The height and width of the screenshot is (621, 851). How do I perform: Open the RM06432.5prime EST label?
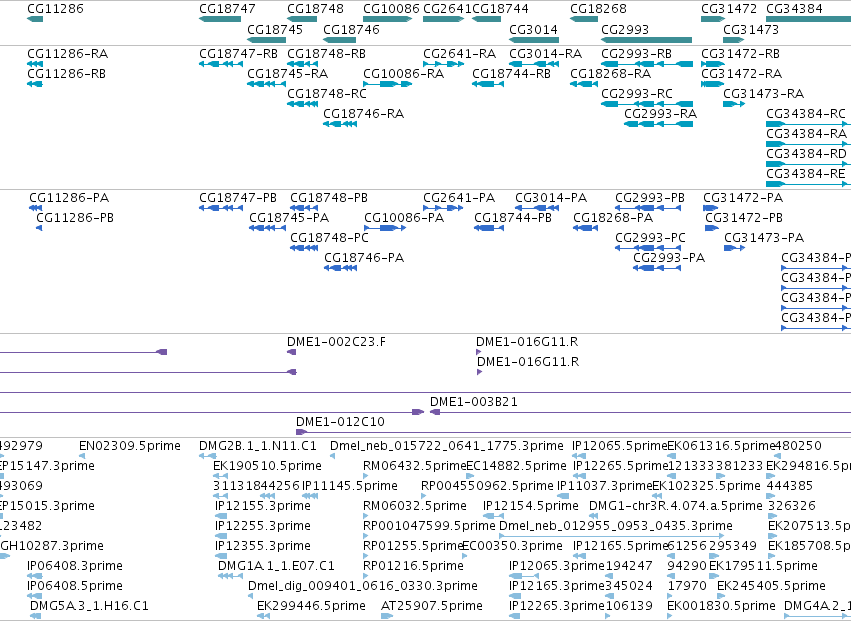pyautogui.click(x=415, y=466)
